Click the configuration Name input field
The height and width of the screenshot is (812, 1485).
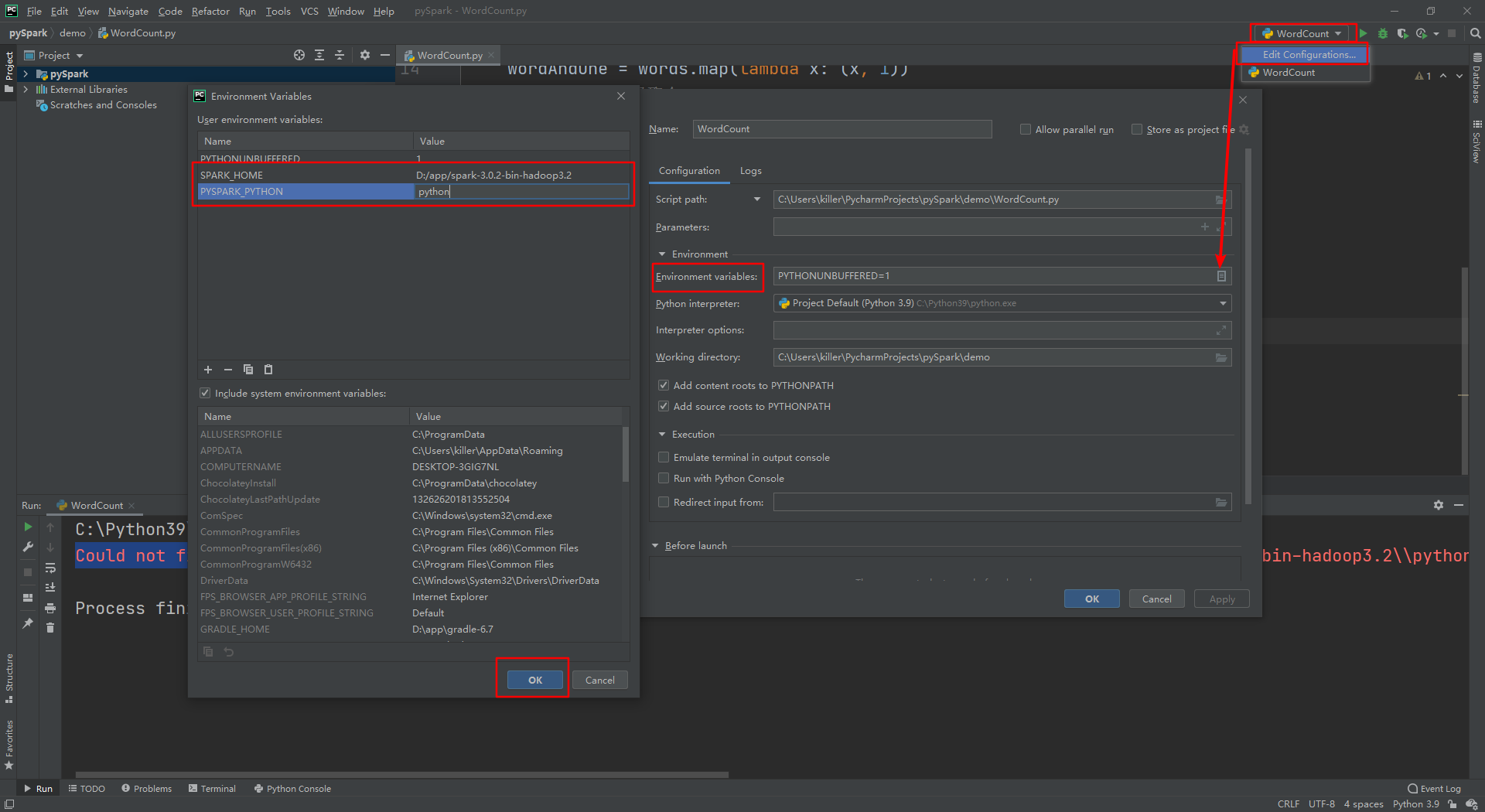[842, 129]
